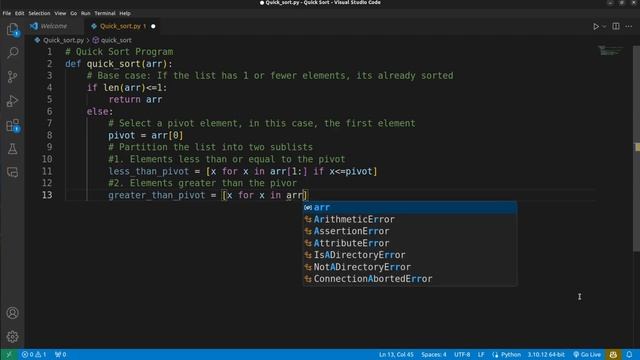Open the Selection menu
This screenshot has height=360, width=640.
point(39,13)
